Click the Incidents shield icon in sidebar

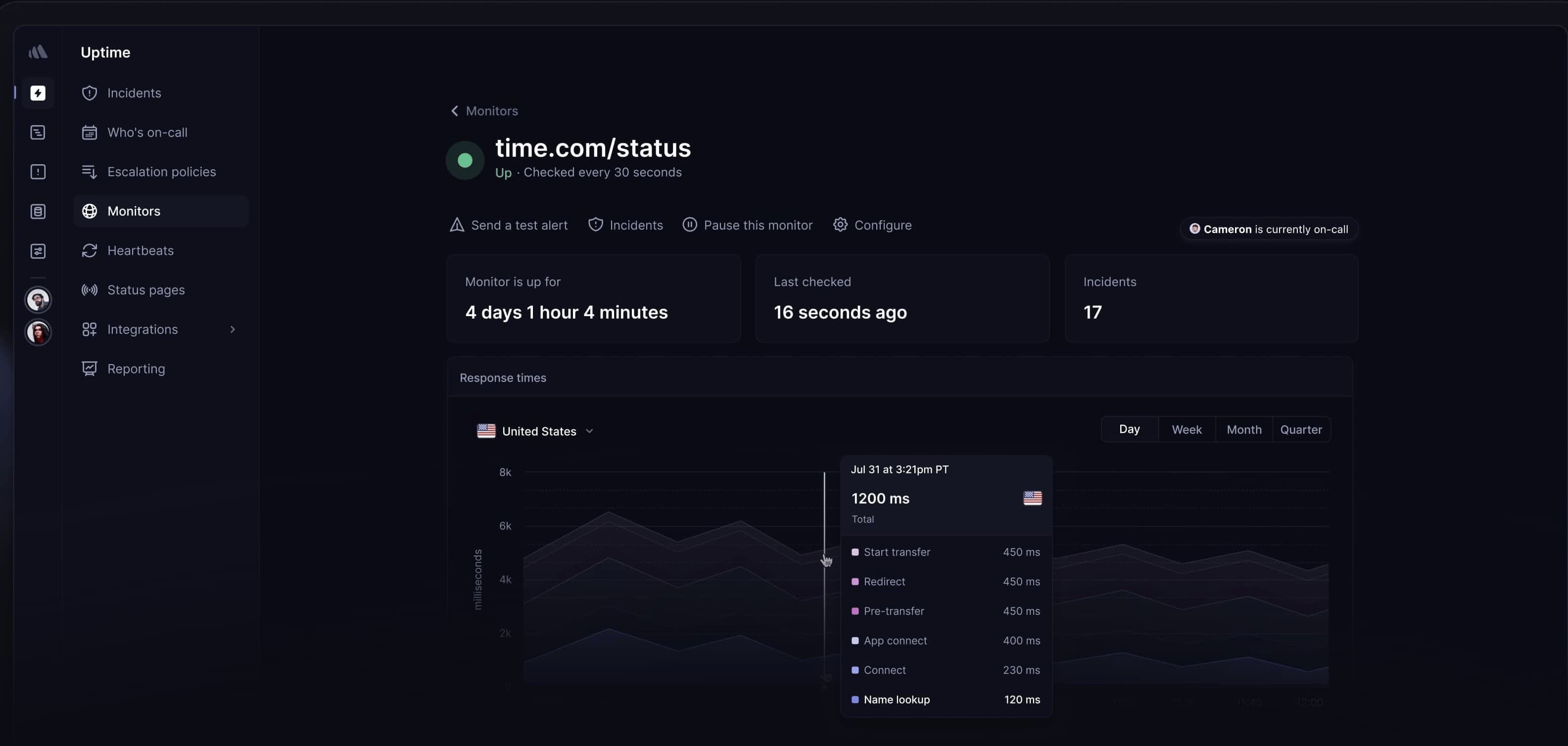(x=90, y=93)
